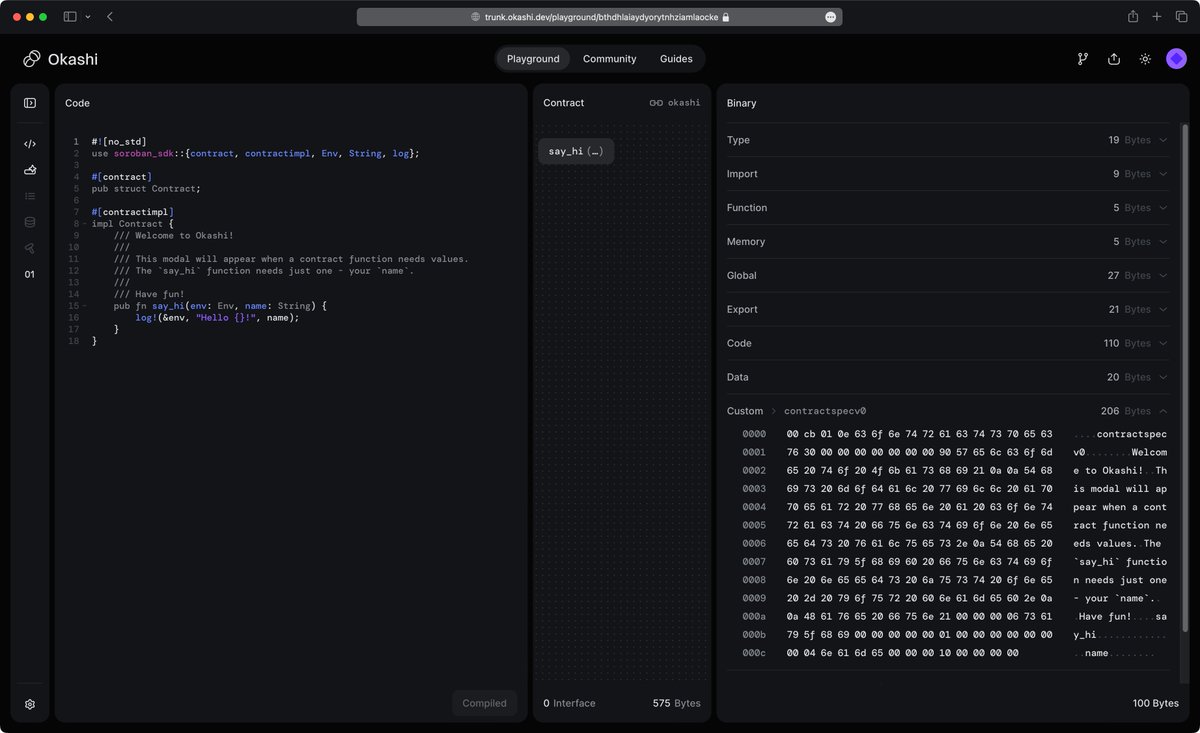Fold code at line 15
Screen dimensions: 1200x733
84,306
